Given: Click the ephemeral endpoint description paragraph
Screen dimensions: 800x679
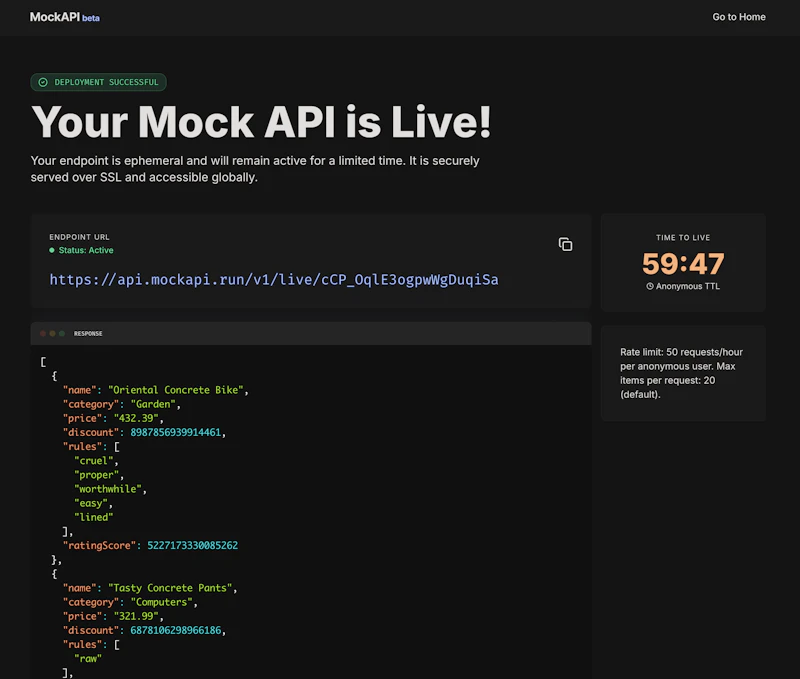Looking at the screenshot, I should point(255,169).
